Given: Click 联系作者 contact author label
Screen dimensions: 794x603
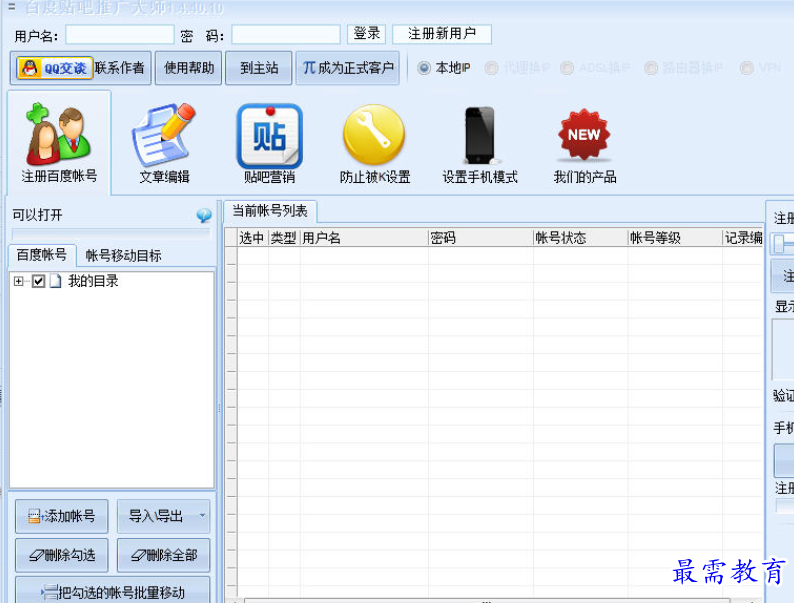Looking at the screenshot, I should coord(120,68).
